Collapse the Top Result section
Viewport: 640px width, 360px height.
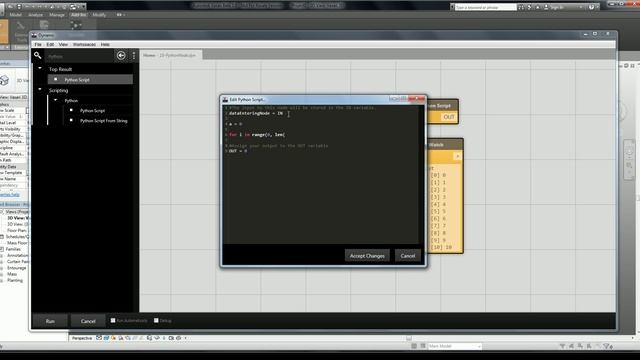(x=40, y=68)
